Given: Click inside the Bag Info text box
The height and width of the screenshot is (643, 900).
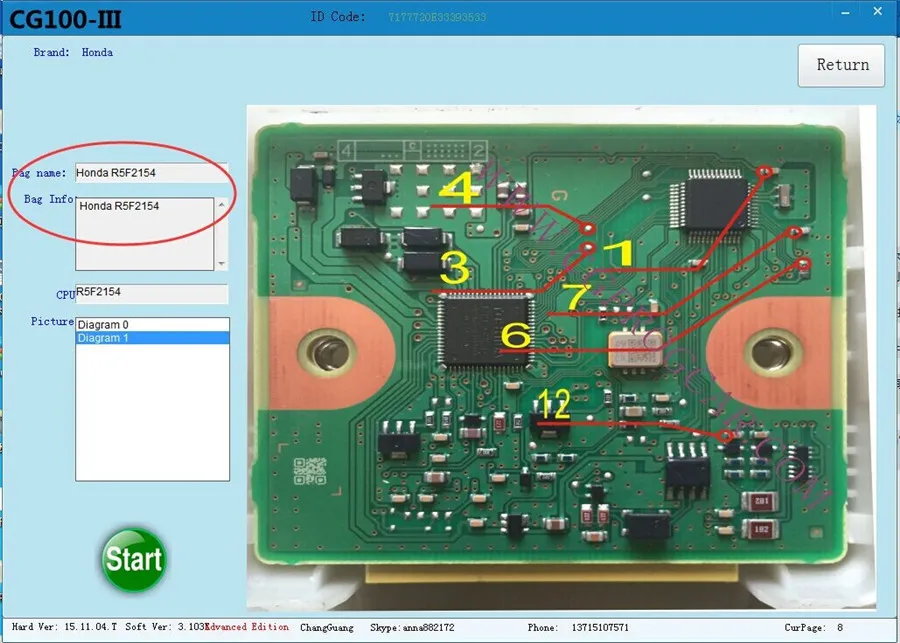Looking at the screenshot, I should pos(145,234).
